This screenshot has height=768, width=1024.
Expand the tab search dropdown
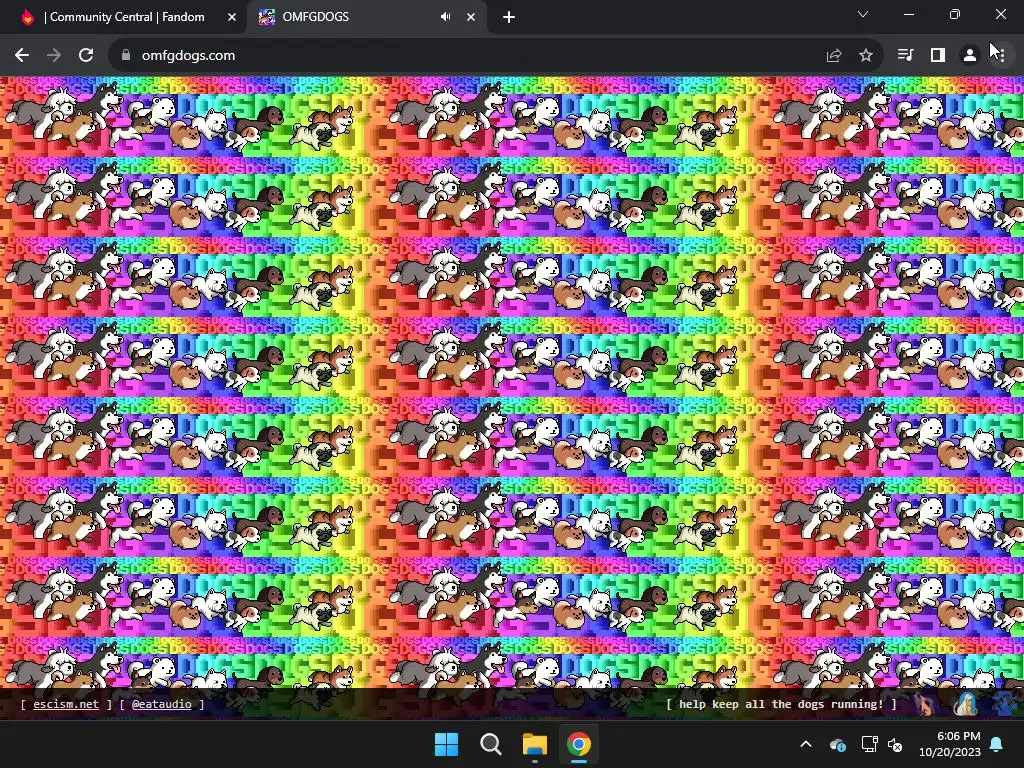click(863, 14)
